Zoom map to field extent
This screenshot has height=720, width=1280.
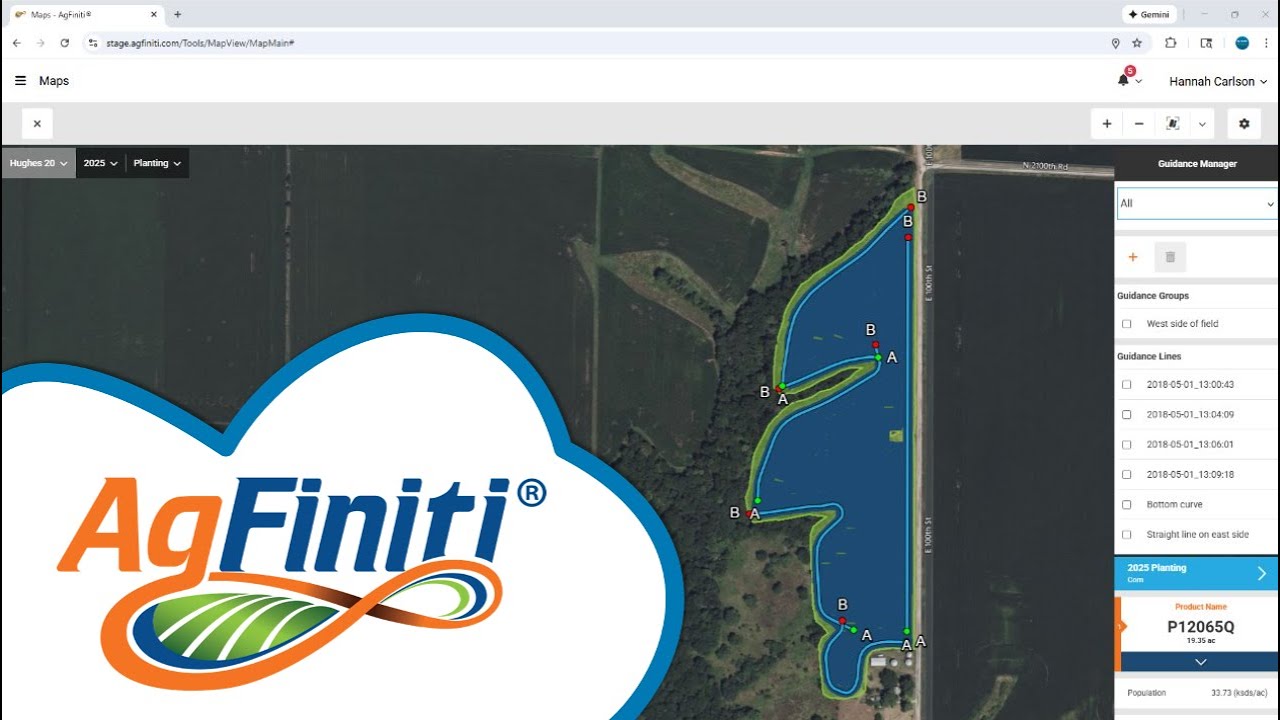tap(1173, 124)
